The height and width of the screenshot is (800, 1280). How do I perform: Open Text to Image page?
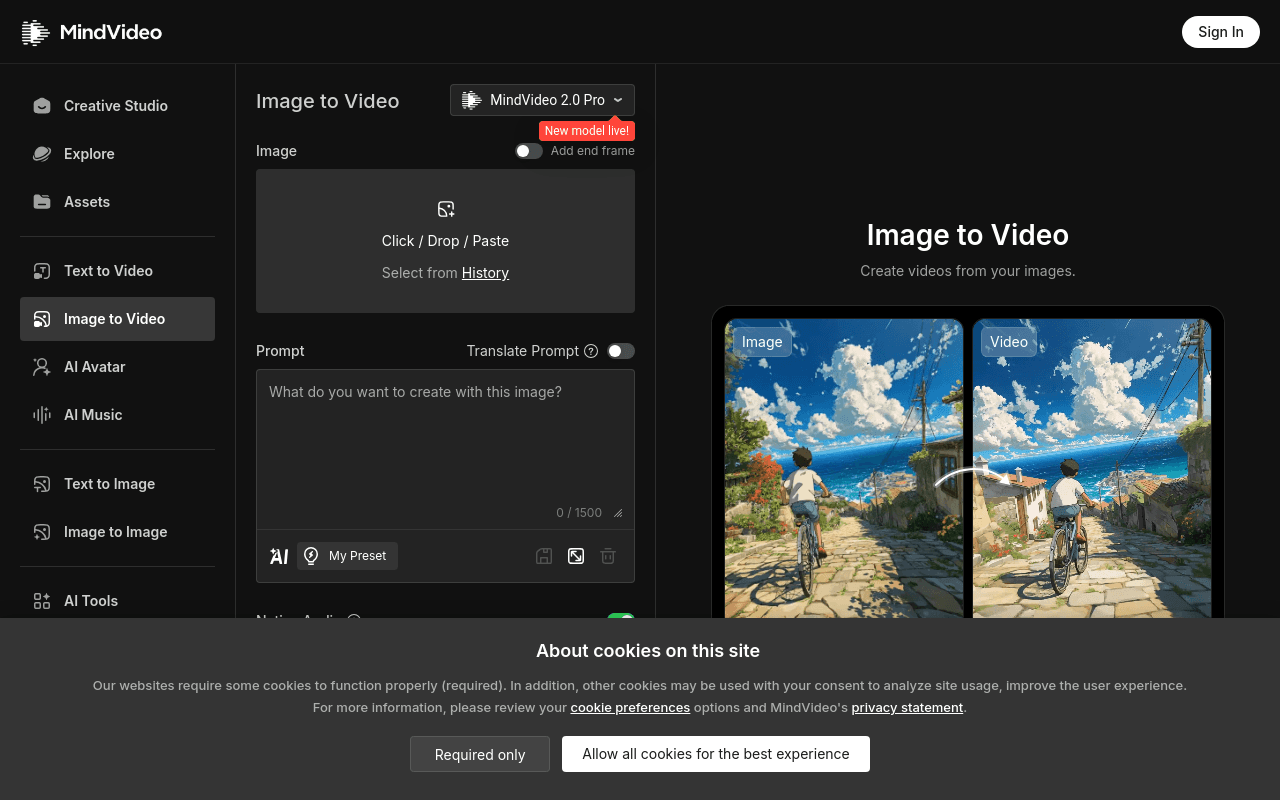[117, 484]
